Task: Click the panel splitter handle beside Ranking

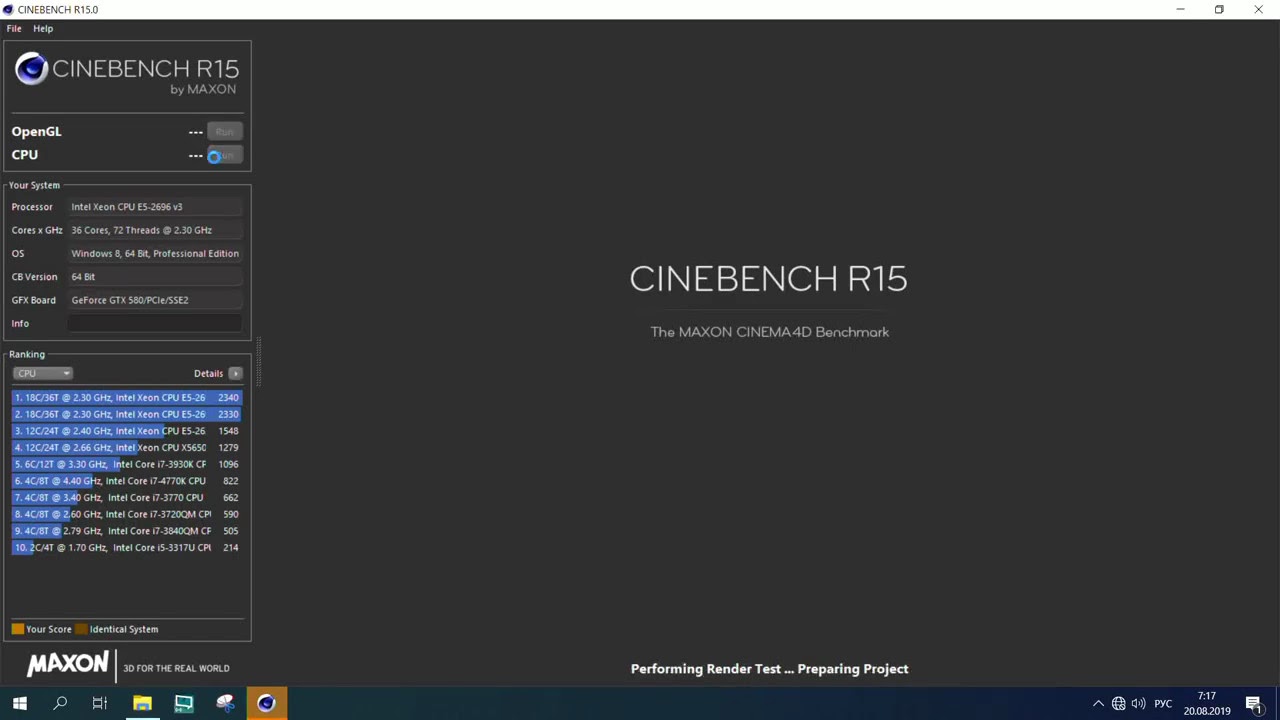Action: pyautogui.click(x=259, y=362)
